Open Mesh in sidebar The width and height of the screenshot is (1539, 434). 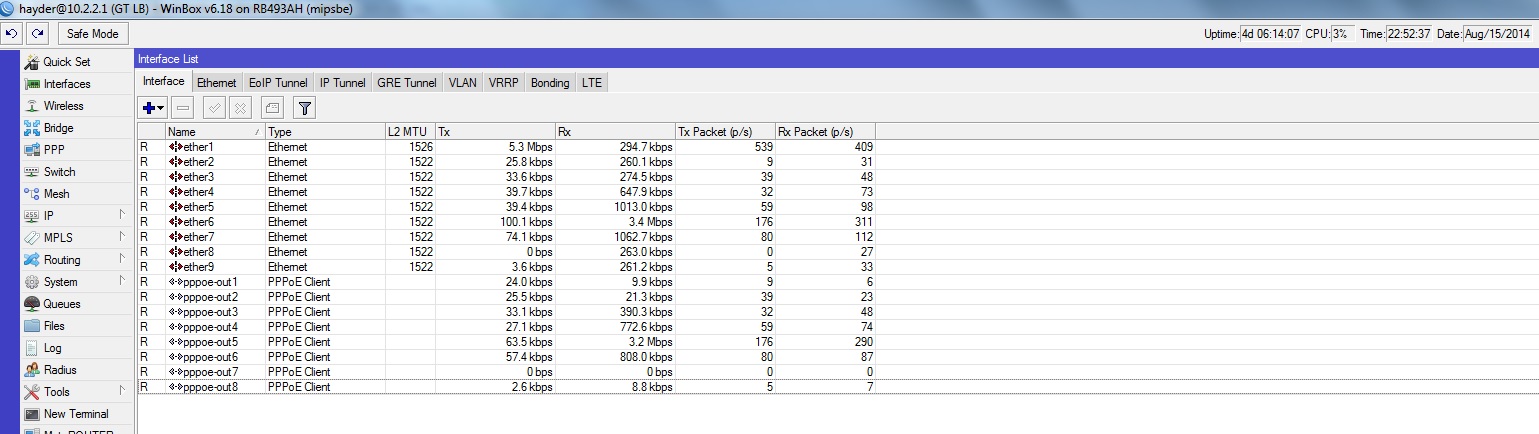pyautogui.click(x=78, y=194)
